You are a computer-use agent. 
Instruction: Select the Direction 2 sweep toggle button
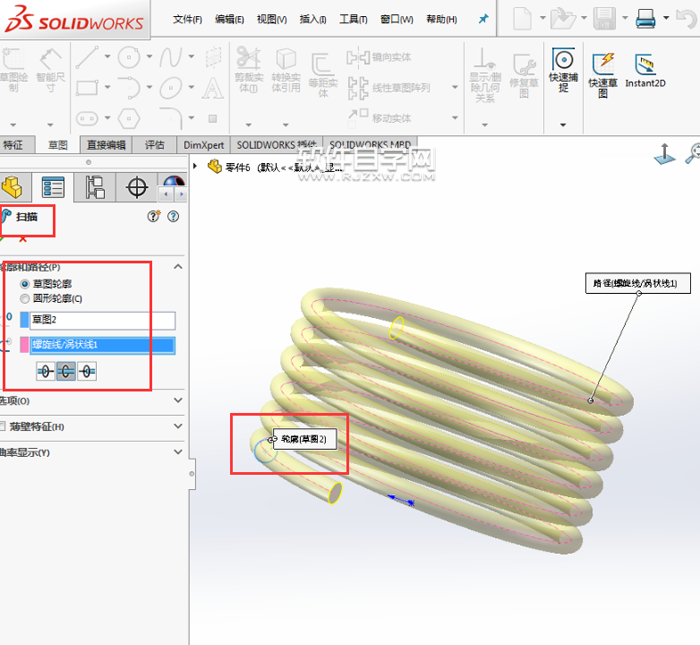(87, 371)
